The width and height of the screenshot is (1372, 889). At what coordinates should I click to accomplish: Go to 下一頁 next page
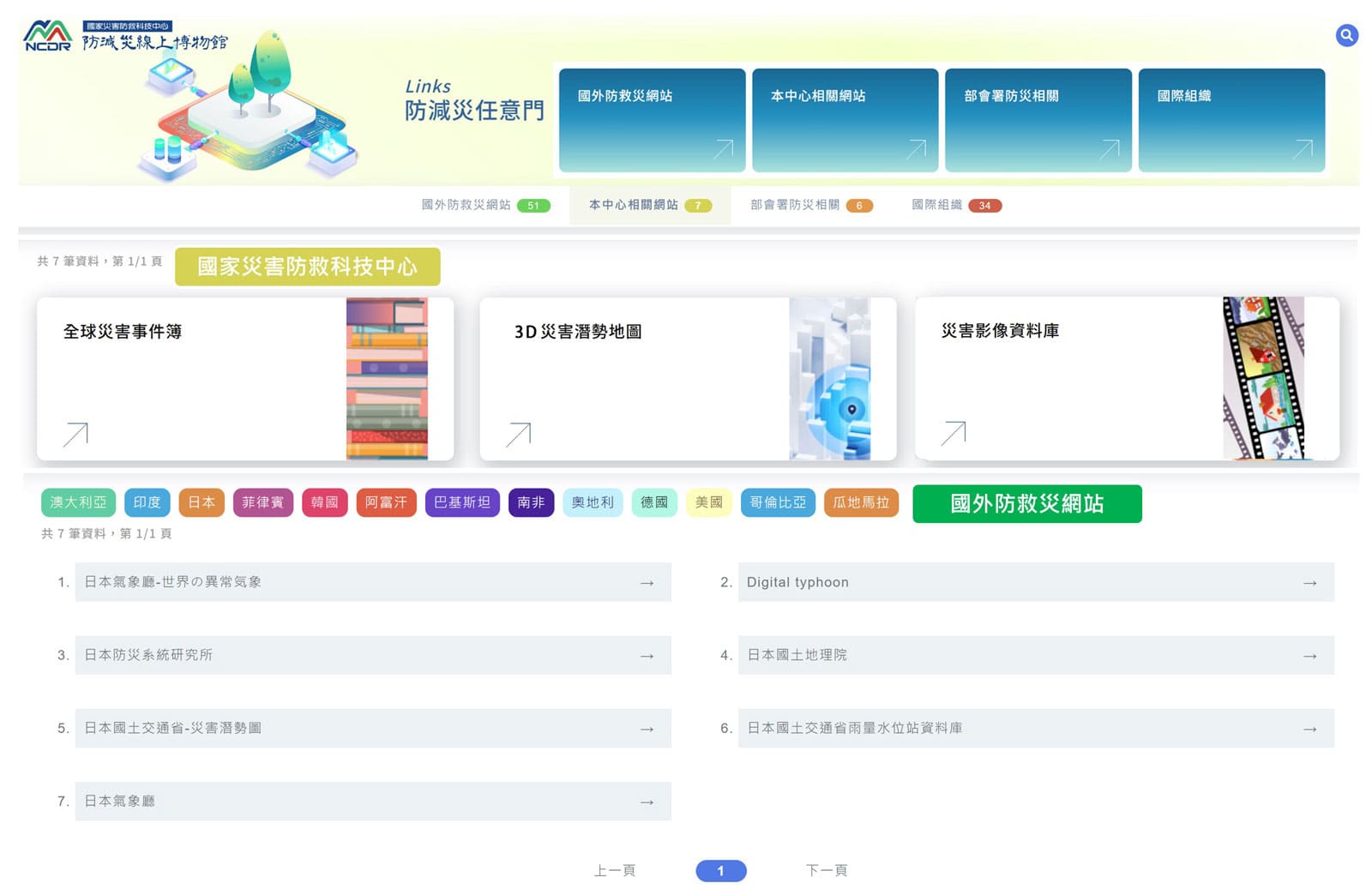point(826,870)
